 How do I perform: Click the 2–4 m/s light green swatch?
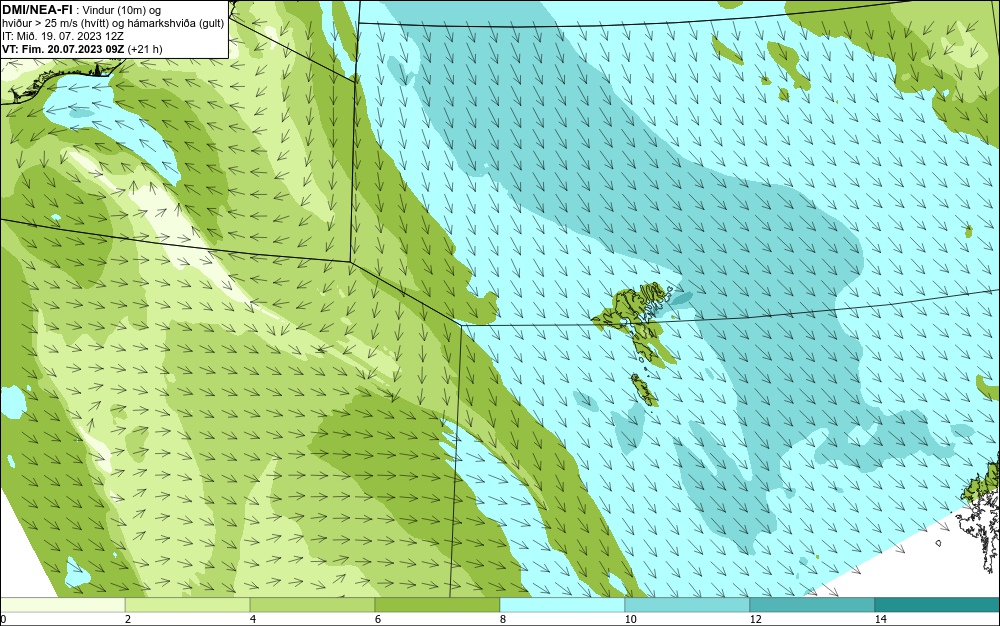click(x=188, y=605)
